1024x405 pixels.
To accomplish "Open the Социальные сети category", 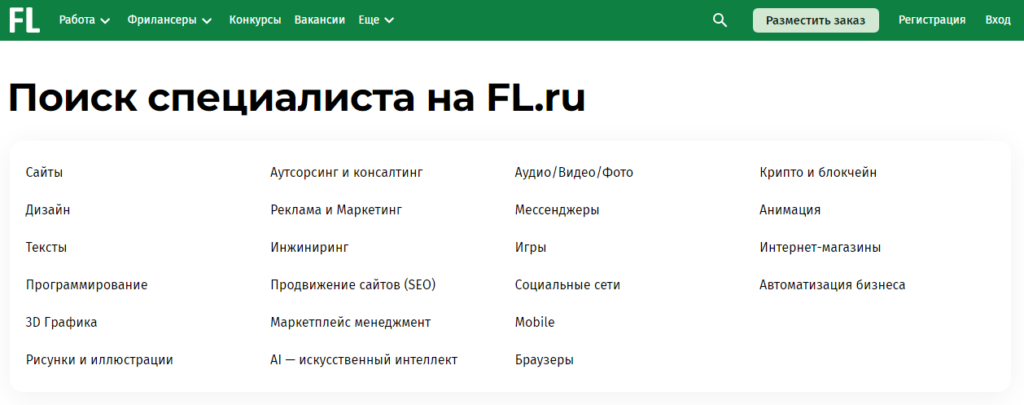I will 568,285.
